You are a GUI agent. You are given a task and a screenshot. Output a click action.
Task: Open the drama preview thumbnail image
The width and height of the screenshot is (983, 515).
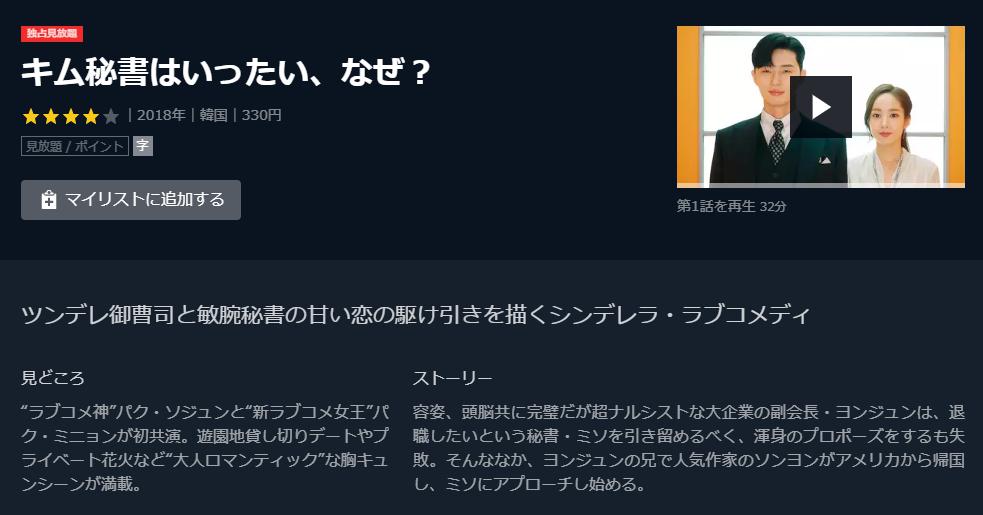pos(821,107)
